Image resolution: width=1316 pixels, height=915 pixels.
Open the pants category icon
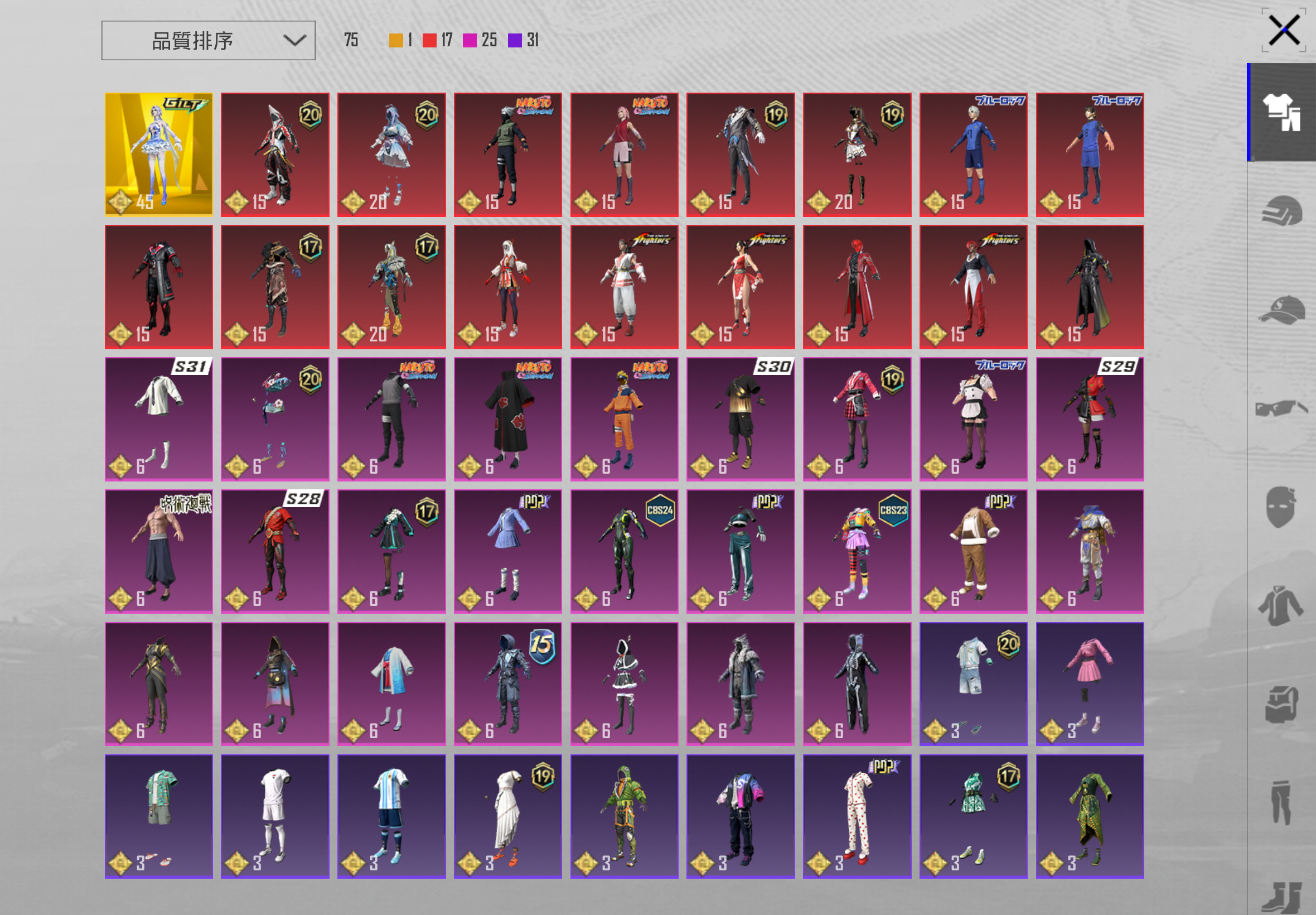pos(1281,803)
